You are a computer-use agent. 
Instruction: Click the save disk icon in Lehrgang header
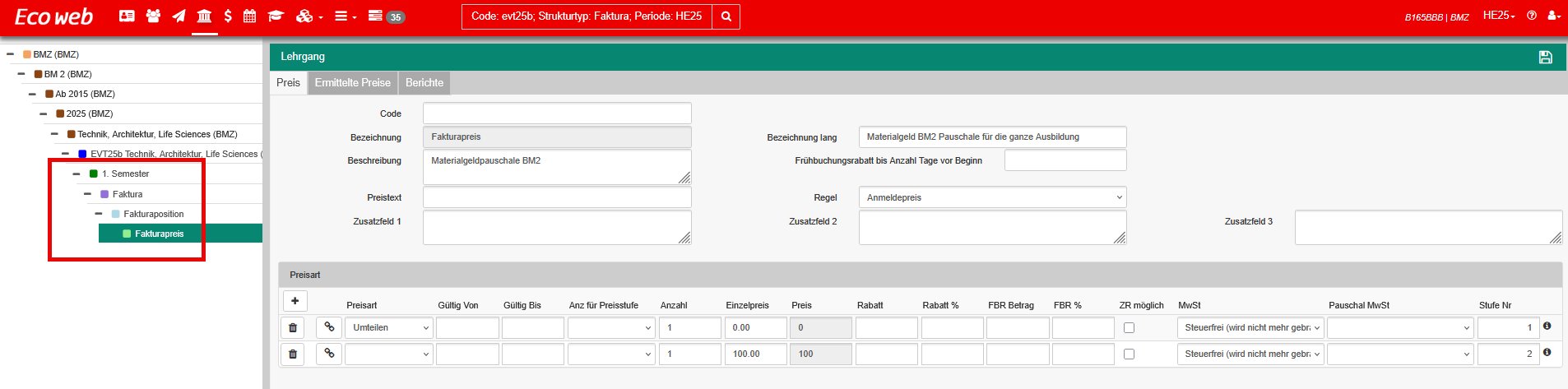[1545, 57]
